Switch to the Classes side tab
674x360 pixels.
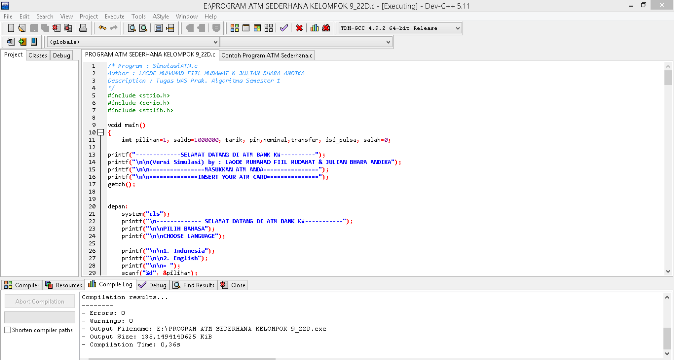coord(38,55)
